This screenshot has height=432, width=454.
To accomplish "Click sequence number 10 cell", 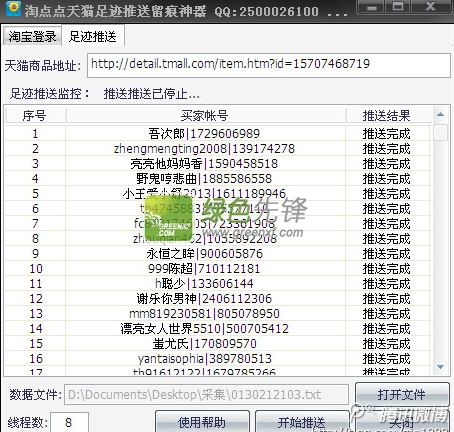I will [35, 269].
